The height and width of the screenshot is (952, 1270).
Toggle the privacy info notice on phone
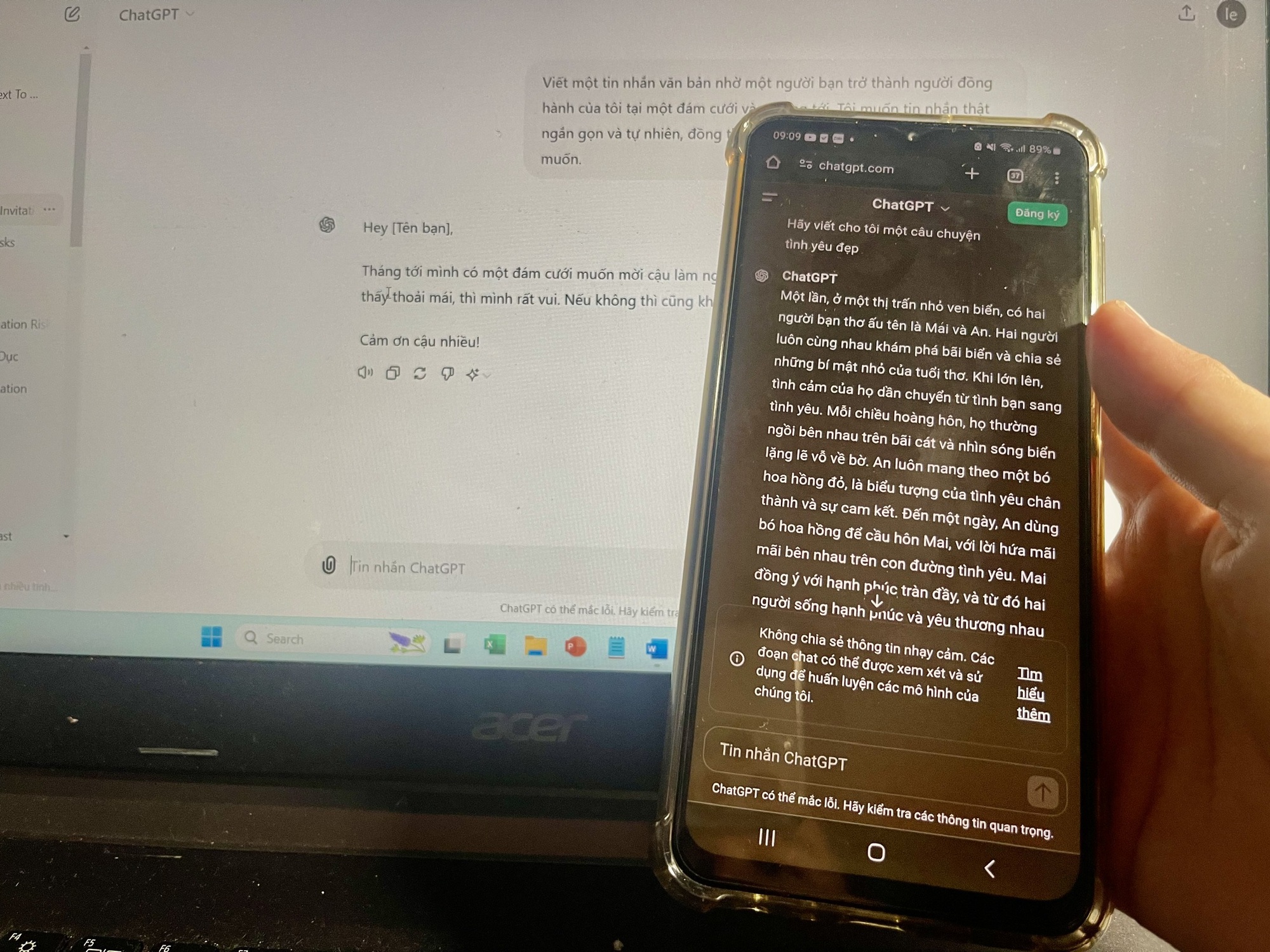(x=735, y=658)
